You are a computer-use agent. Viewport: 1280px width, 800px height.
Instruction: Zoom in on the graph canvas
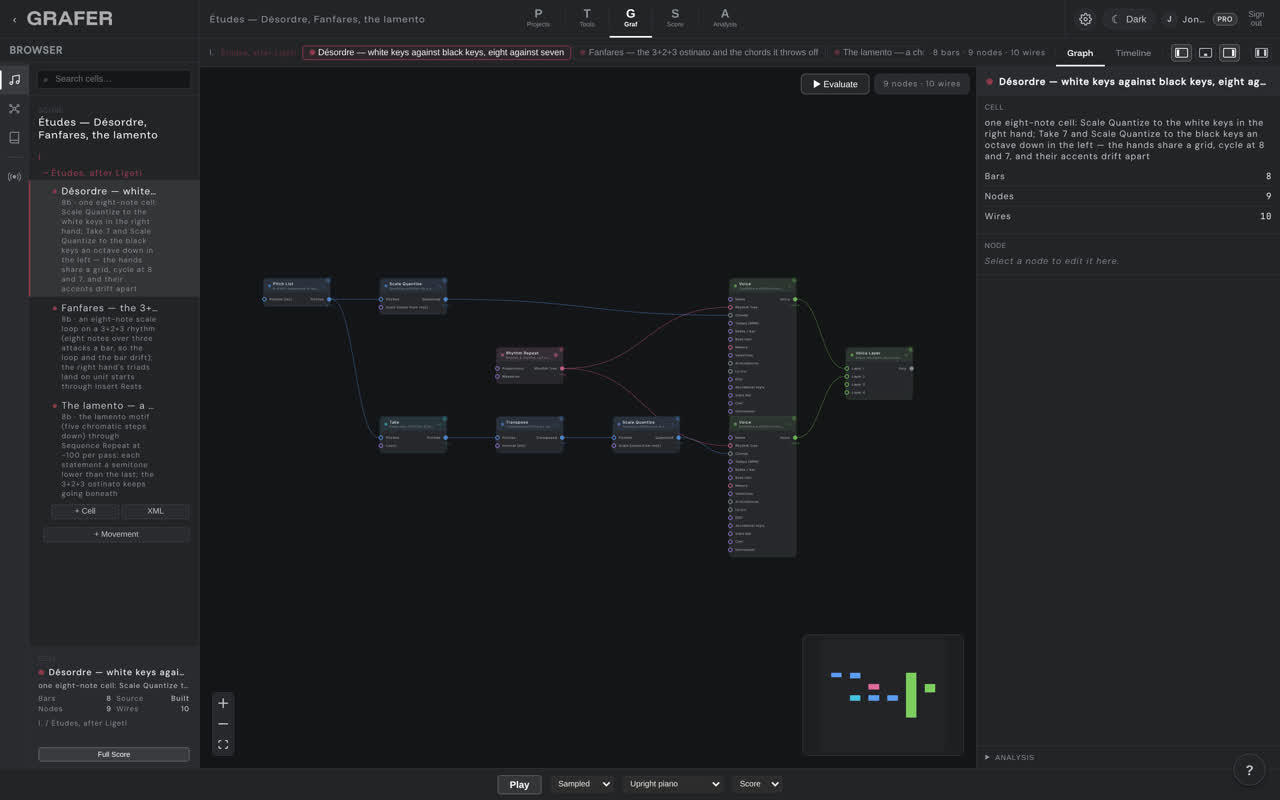click(x=223, y=703)
